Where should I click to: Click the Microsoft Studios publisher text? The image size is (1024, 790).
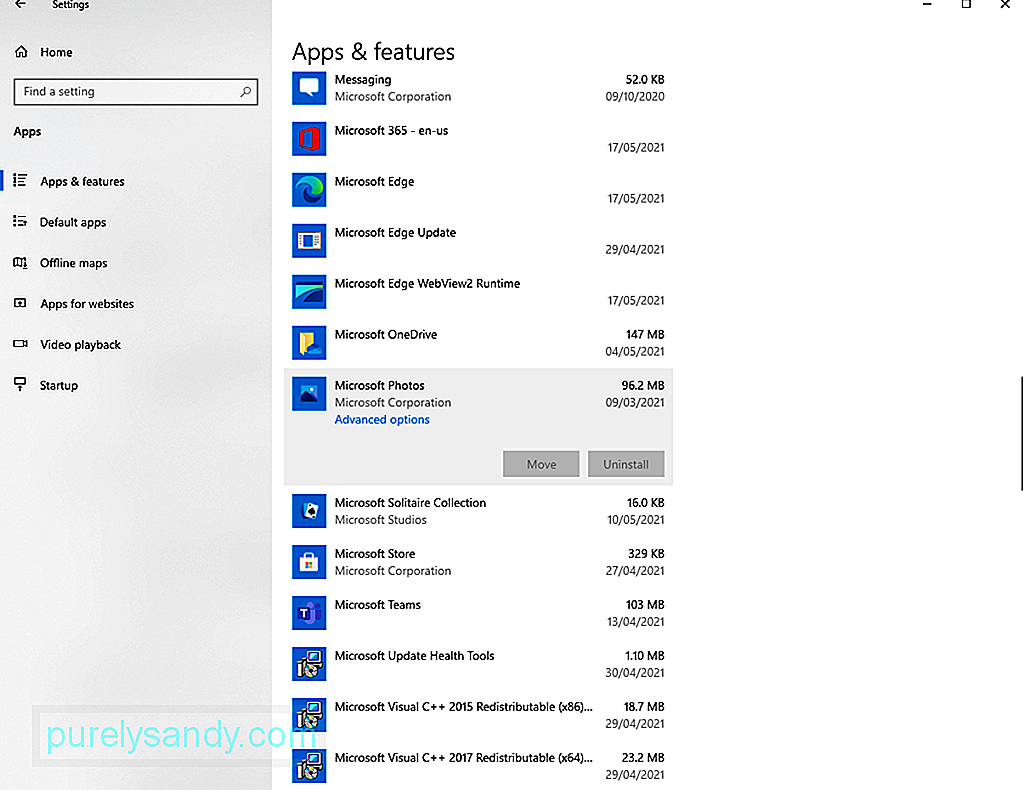point(381,520)
